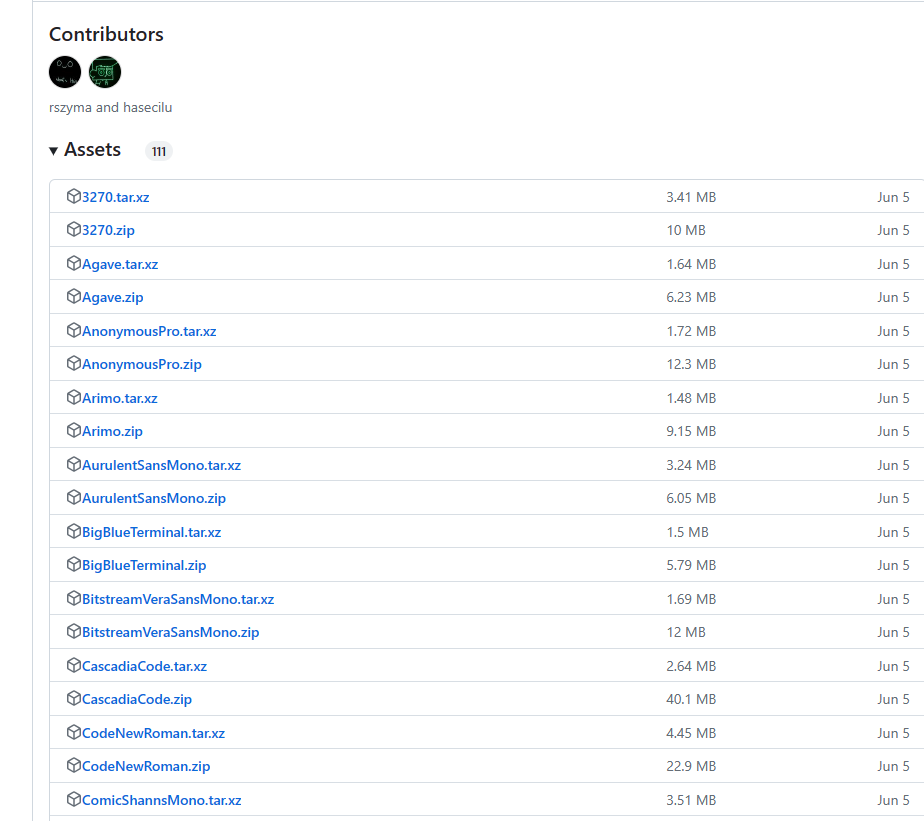This screenshot has width=924, height=821.
Task: Download BitstreamVeraSansMono.tar.xz
Action: (178, 599)
